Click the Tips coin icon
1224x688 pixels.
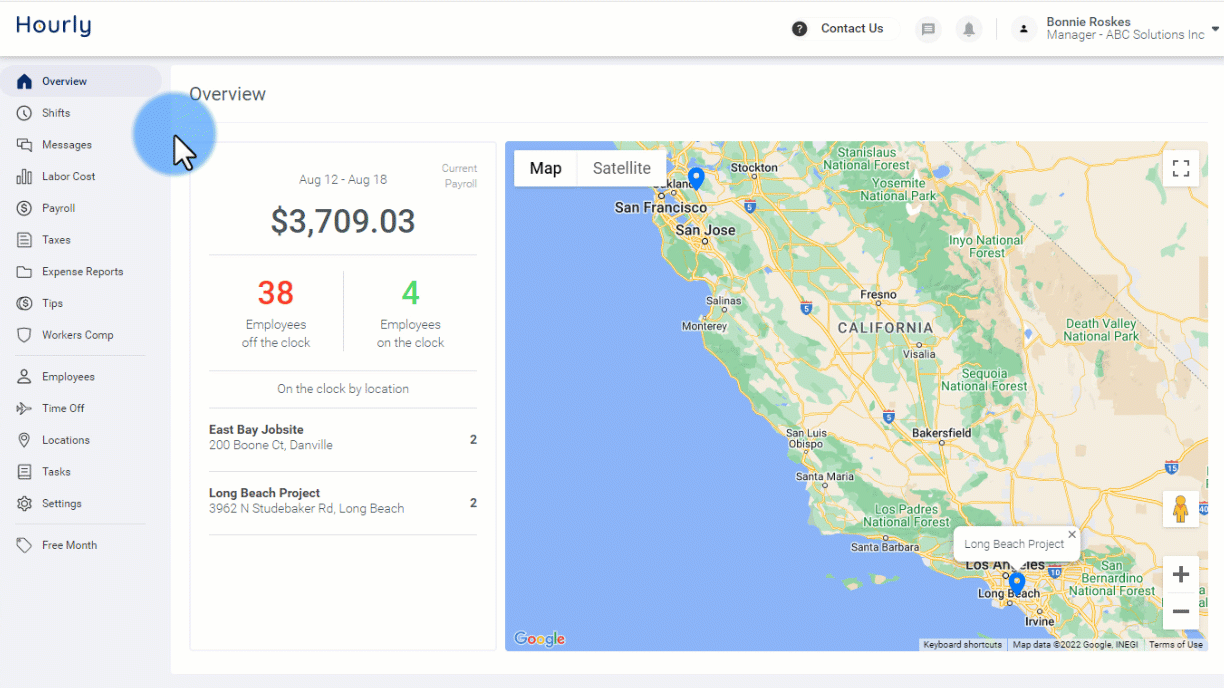click(25, 303)
